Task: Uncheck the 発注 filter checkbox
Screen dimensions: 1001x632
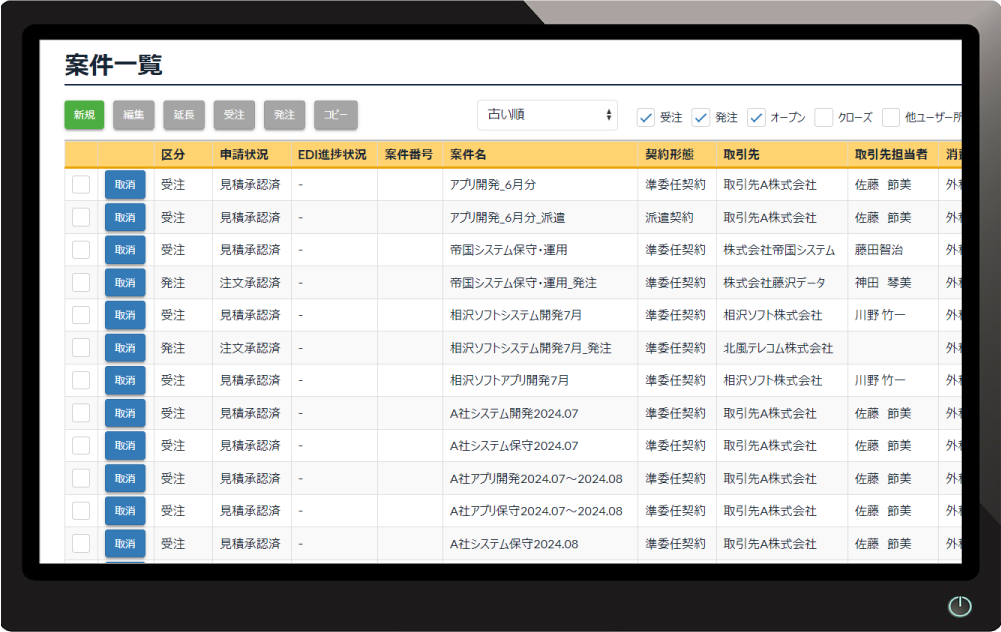Action: tap(701, 117)
